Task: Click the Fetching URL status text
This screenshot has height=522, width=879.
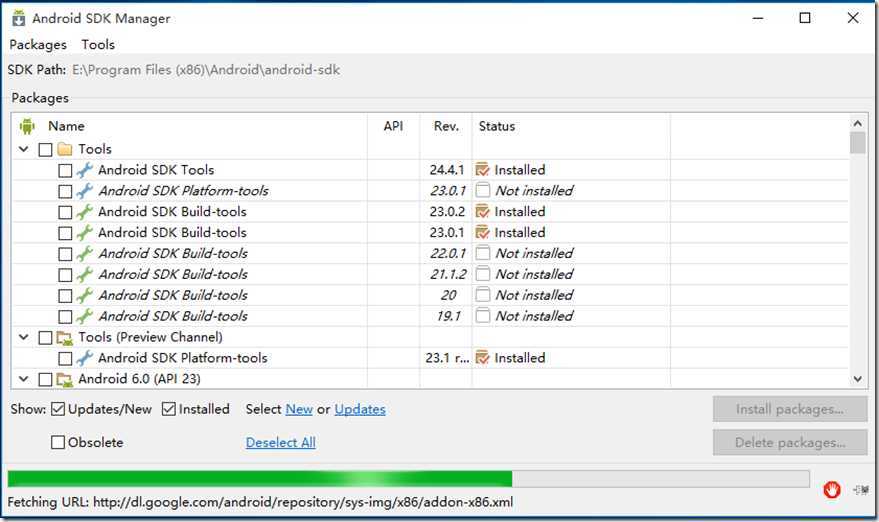Action: click(260, 502)
